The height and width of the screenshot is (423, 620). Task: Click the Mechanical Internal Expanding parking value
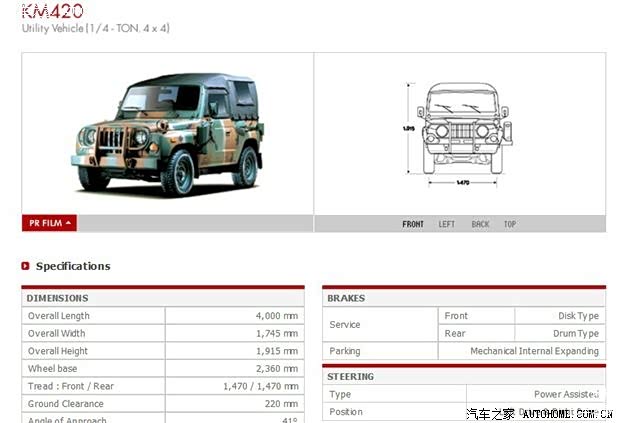click(x=534, y=351)
